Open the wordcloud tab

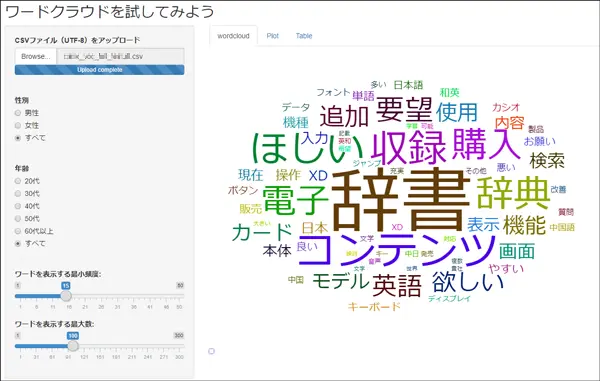pos(233,36)
